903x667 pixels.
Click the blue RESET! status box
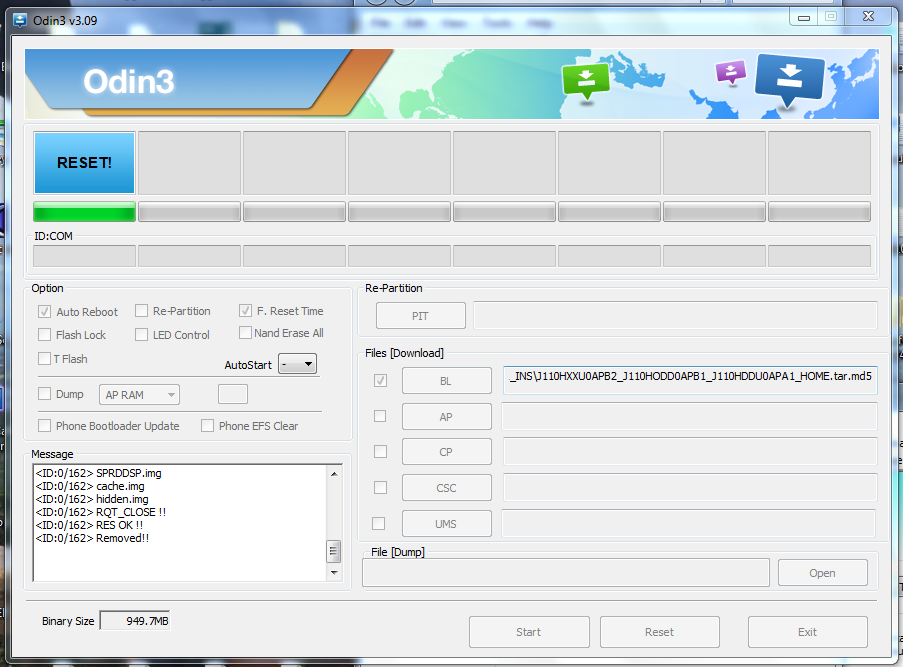coord(84,162)
